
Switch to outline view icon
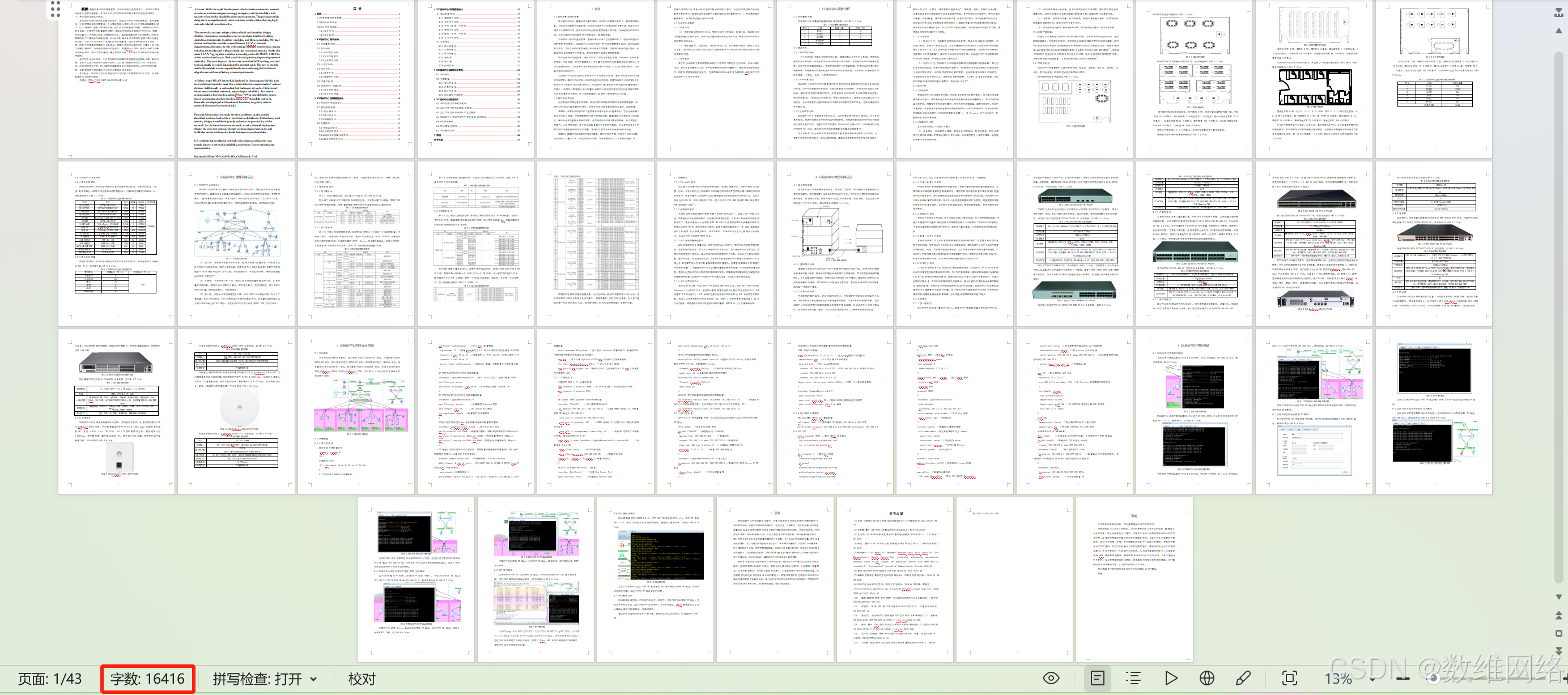coord(1133,678)
